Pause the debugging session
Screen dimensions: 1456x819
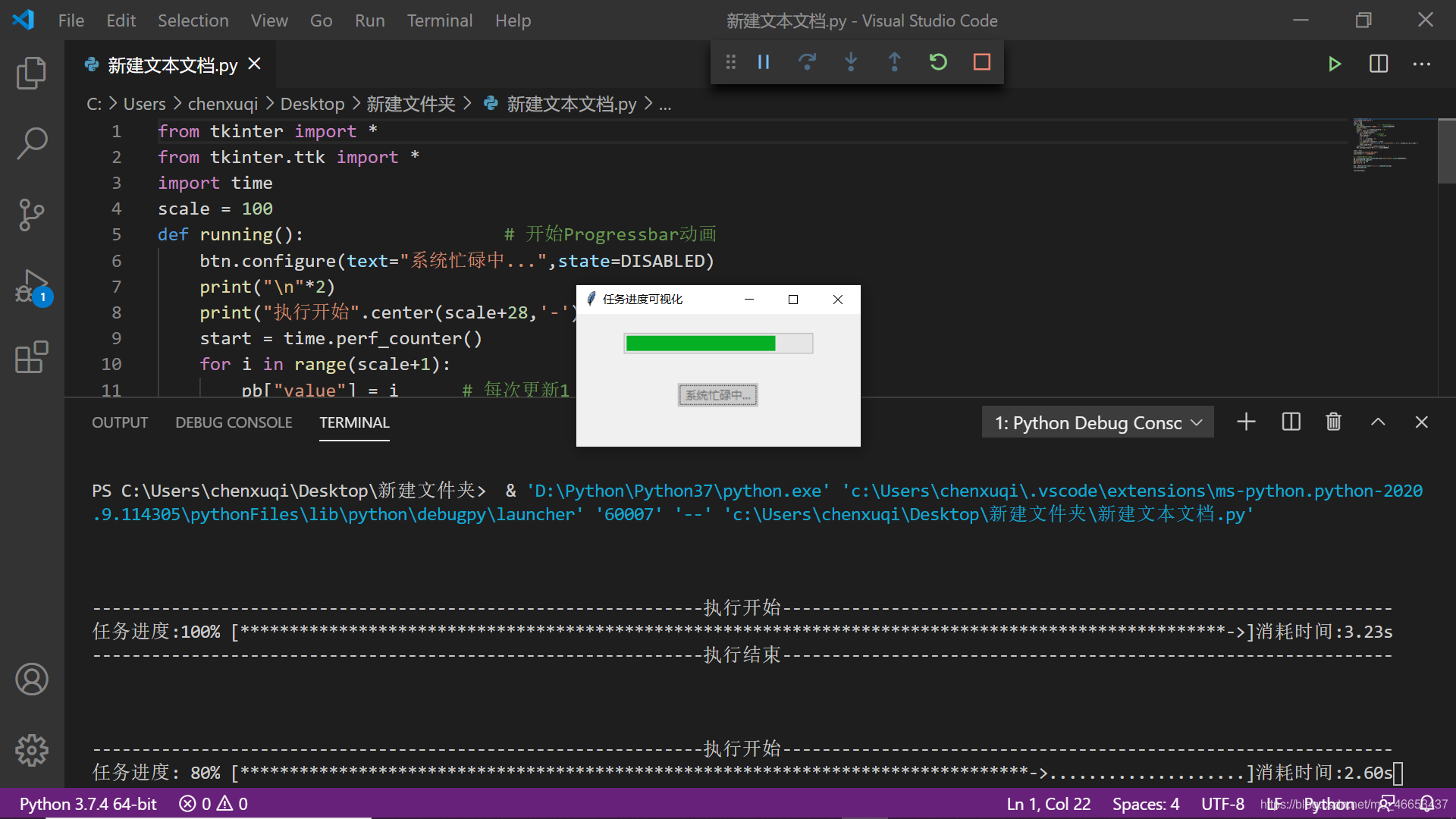[x=764, y=62]
